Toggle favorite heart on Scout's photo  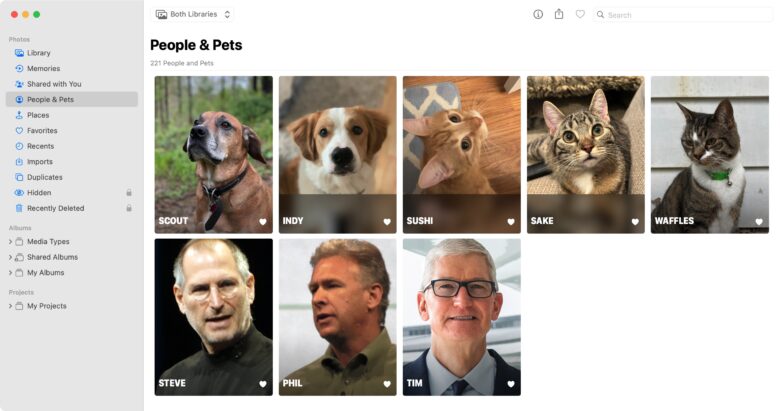263,222
